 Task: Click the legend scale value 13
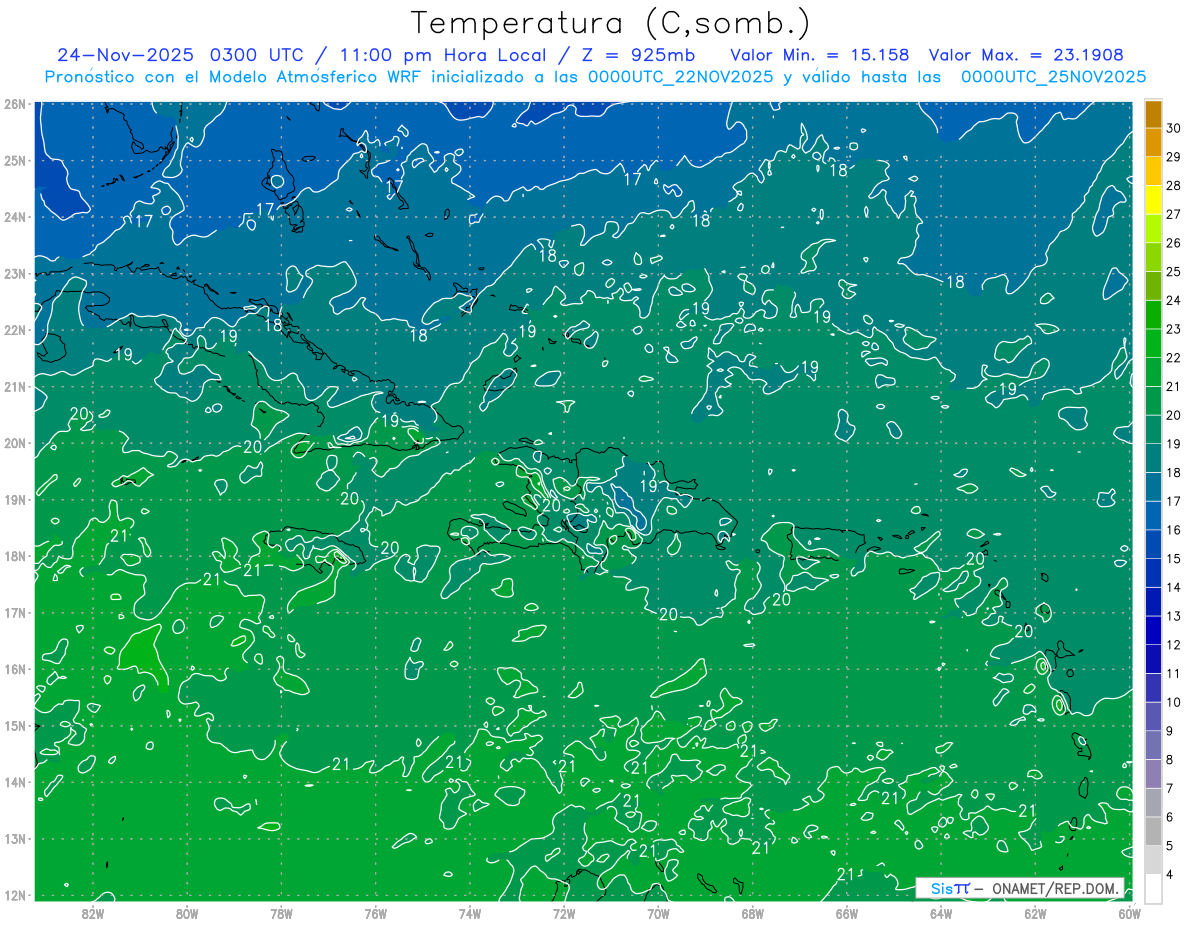pos(1173,616)
